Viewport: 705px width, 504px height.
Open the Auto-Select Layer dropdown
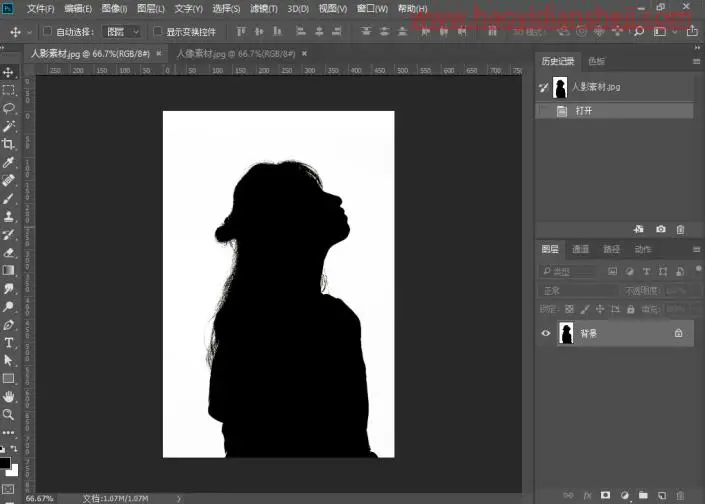point(121,31)
